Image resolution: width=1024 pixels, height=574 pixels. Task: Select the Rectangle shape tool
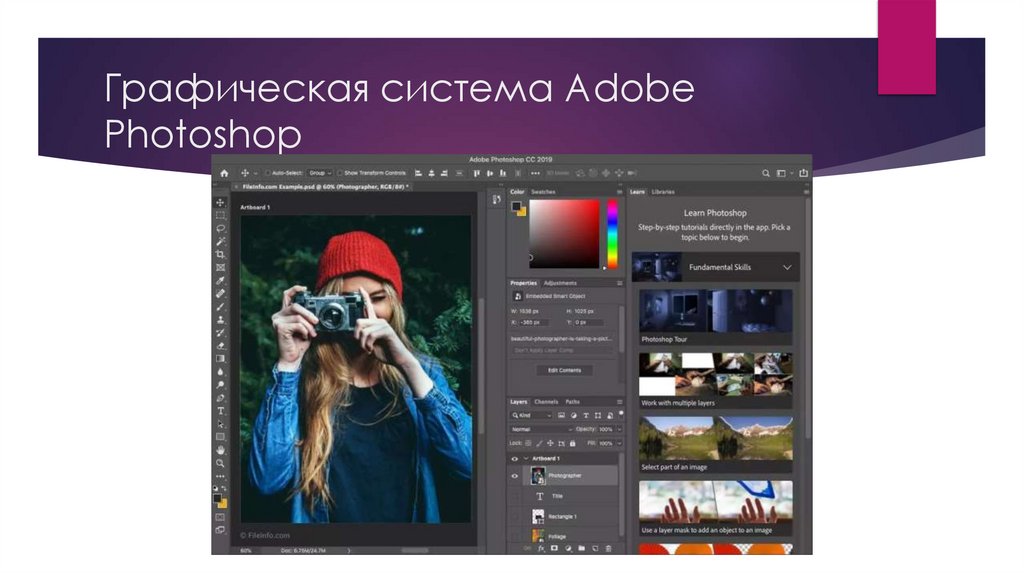point(221,438)
